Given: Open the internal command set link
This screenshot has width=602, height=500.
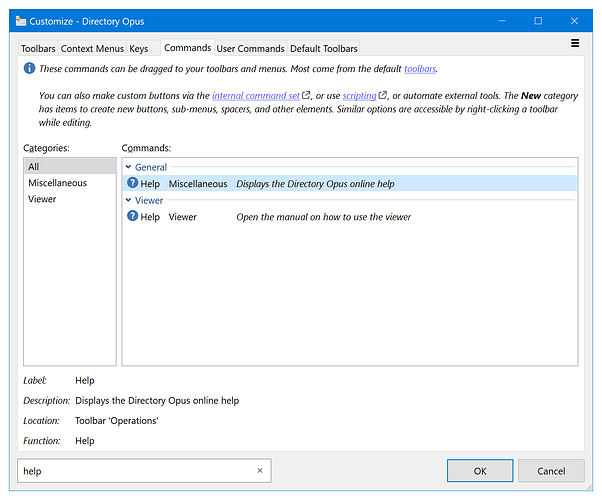Looking at the screenshot, I should tap(256, 95).
